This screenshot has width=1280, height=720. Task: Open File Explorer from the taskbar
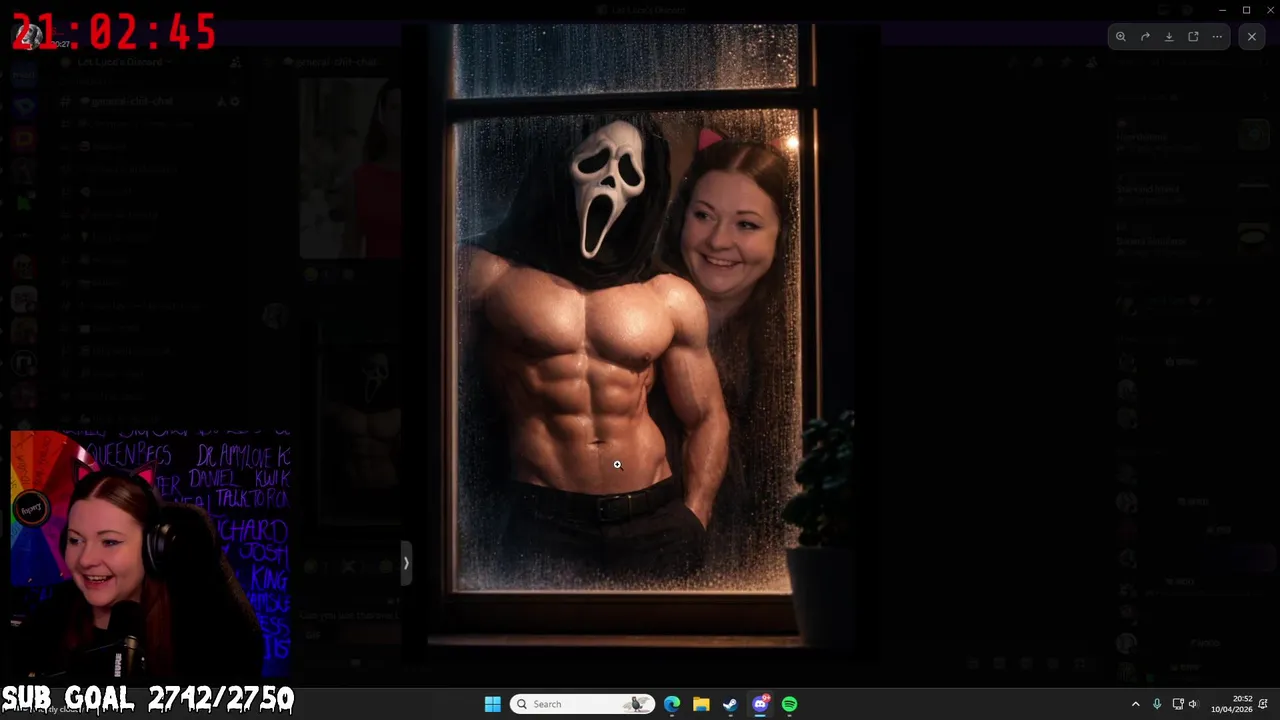point(701,704)
